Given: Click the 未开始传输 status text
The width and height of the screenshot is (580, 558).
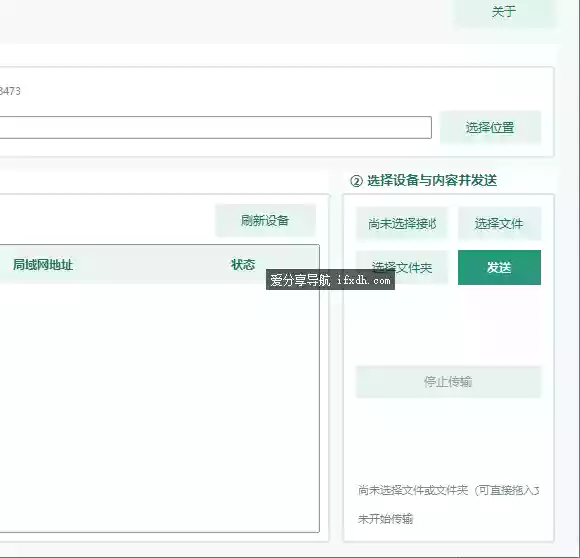Looking at the screenshot, I should tap(385, 519).
